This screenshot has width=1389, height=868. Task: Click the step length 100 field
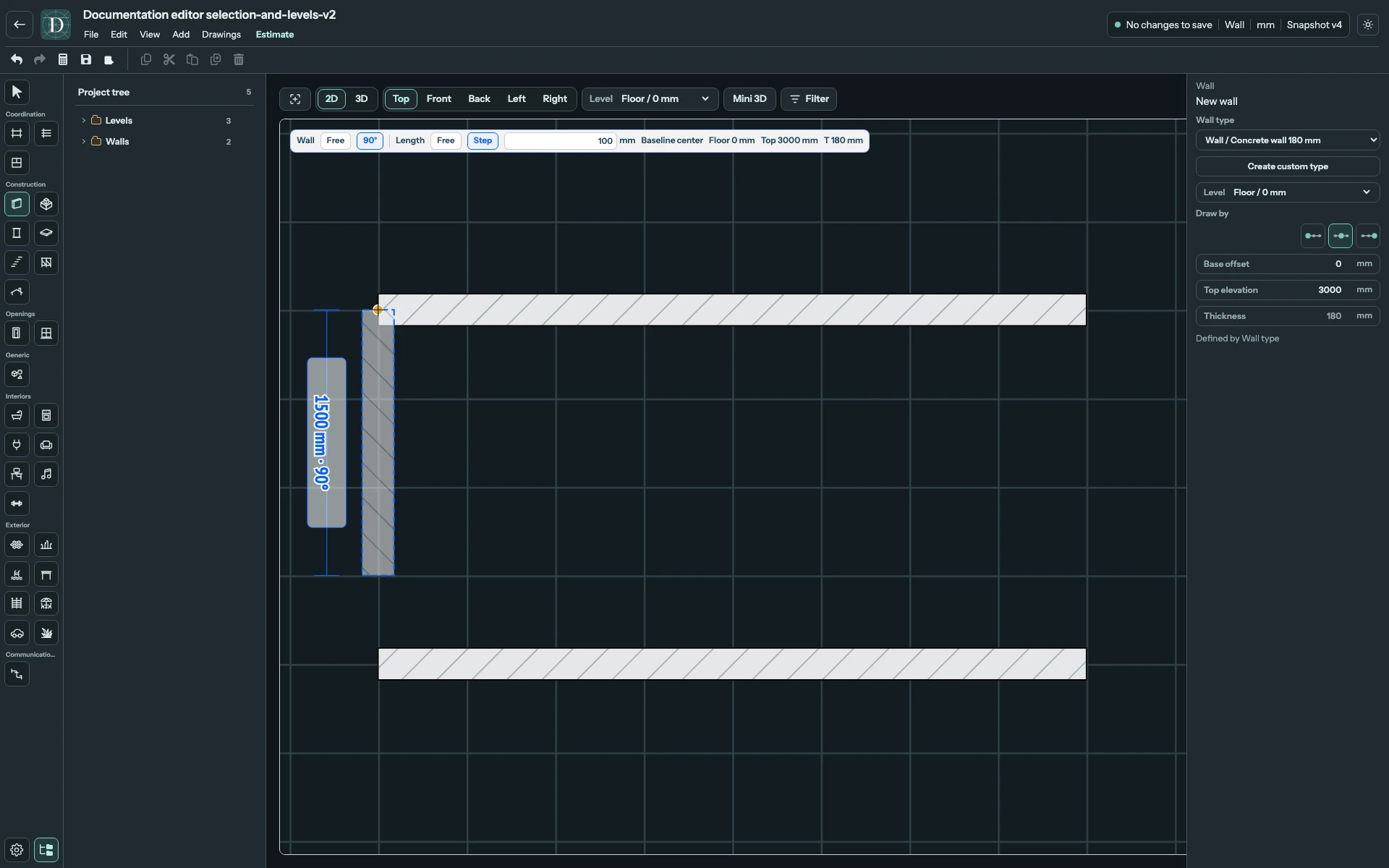[x=561, y=141]
